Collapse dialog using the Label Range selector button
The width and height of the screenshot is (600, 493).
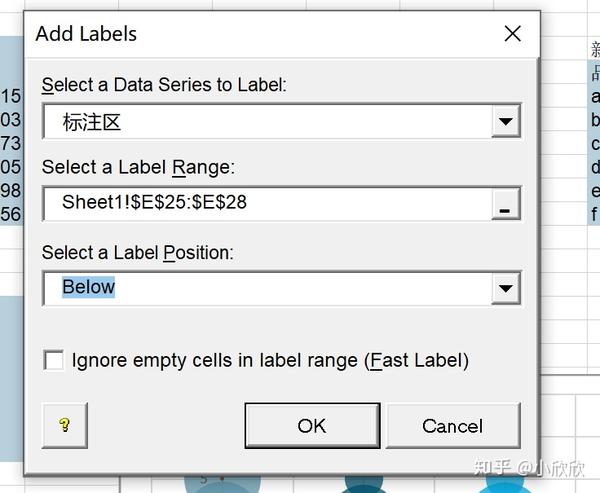(x=505, y=204)
